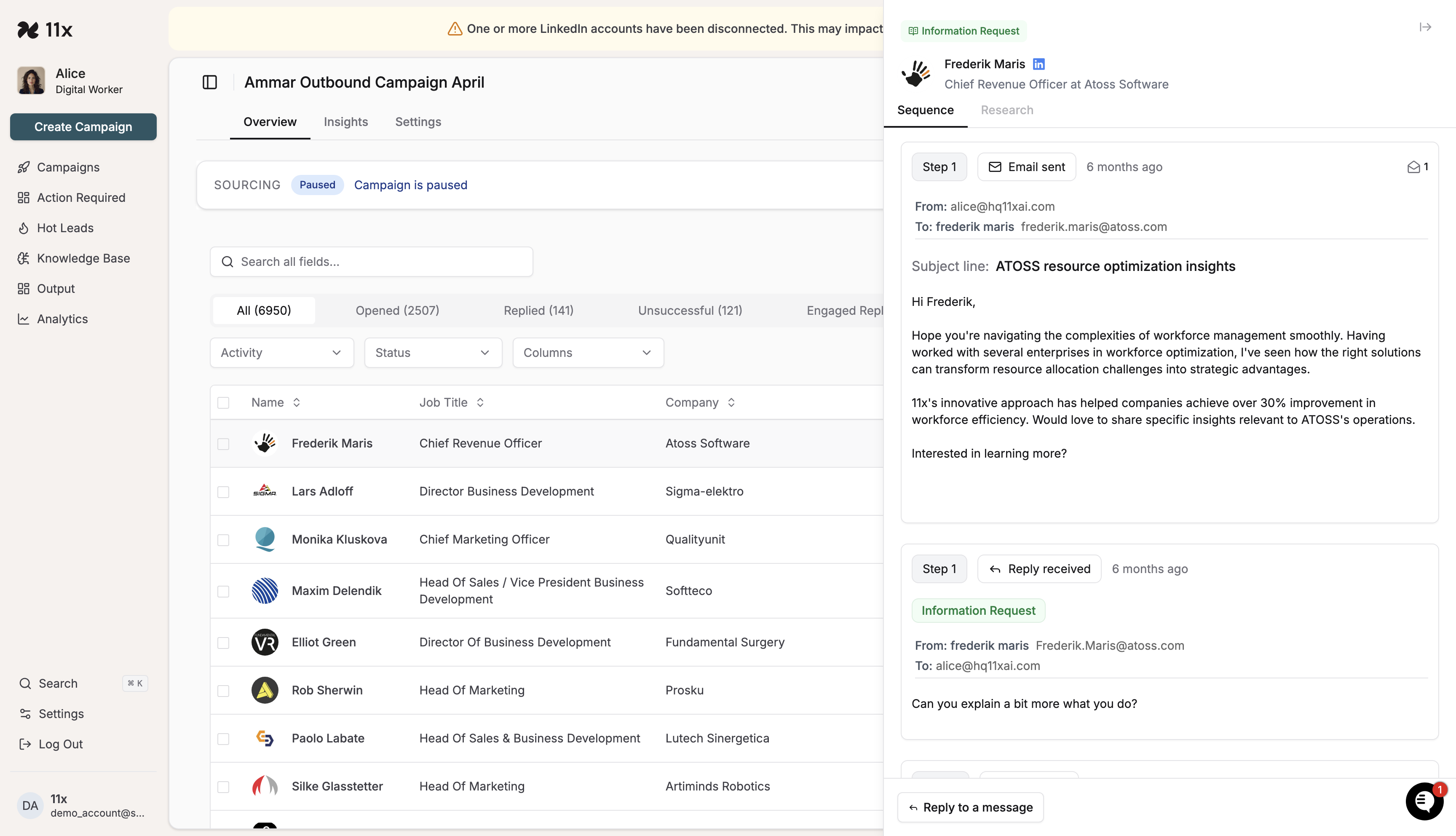This screenshot has height=836, width=1456.
Task: Open Analytics chart icon in sidebar
Action: (24, 319)
